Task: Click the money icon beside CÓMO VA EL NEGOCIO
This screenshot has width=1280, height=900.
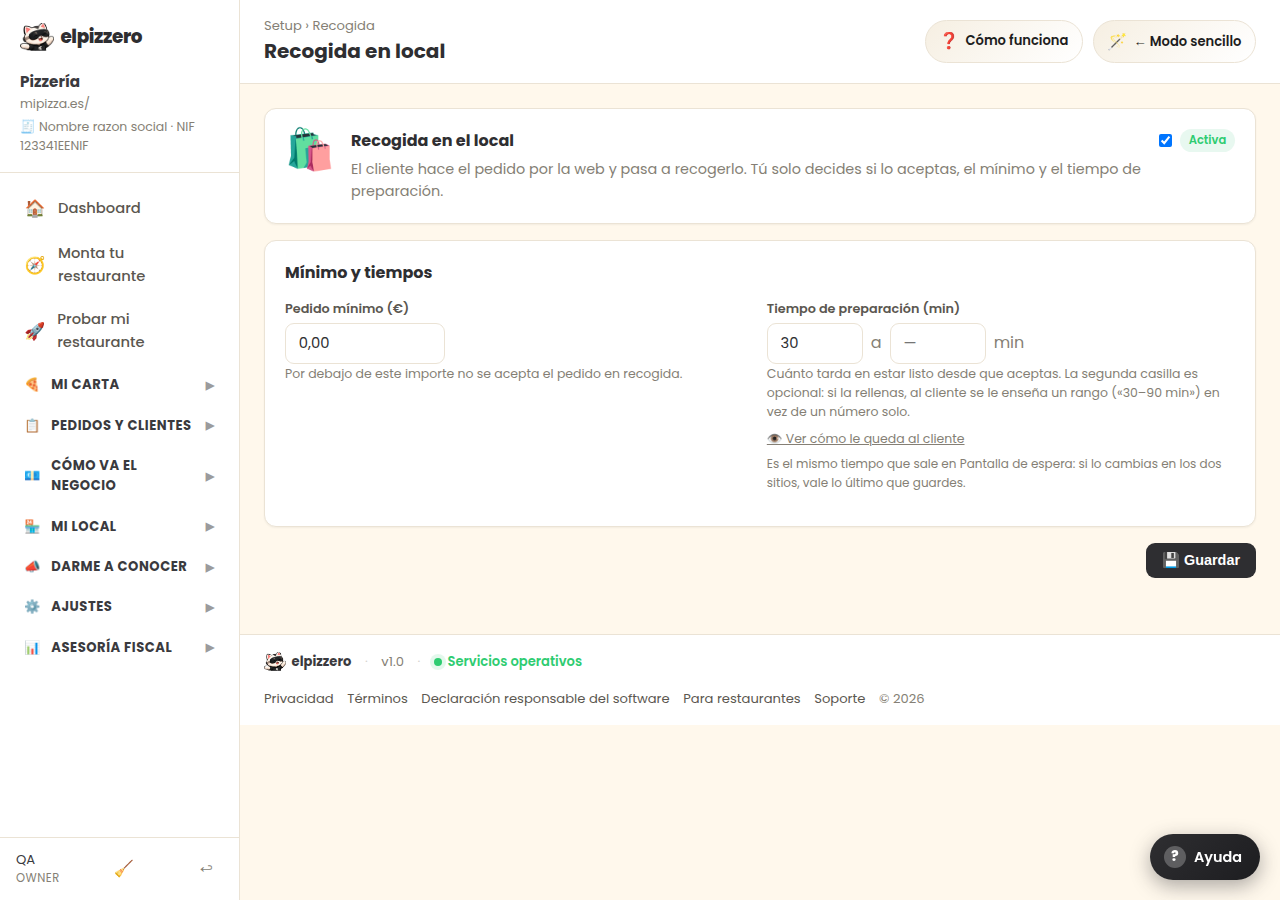Action: (x=32, y=475)
